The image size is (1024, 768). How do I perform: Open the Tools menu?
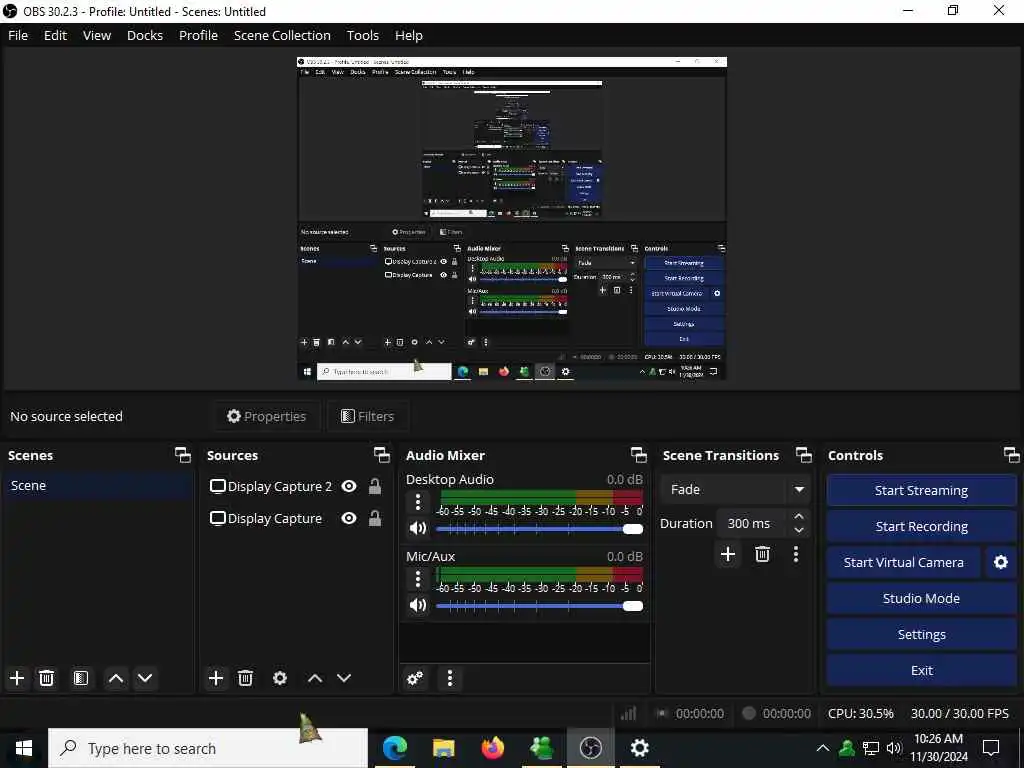click(x=362, y=35)
